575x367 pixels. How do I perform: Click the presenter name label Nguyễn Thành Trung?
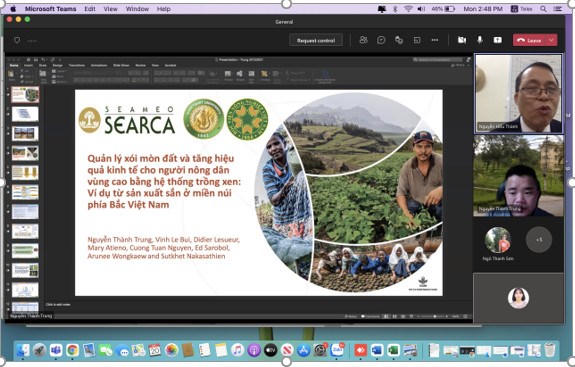(31, 316)
